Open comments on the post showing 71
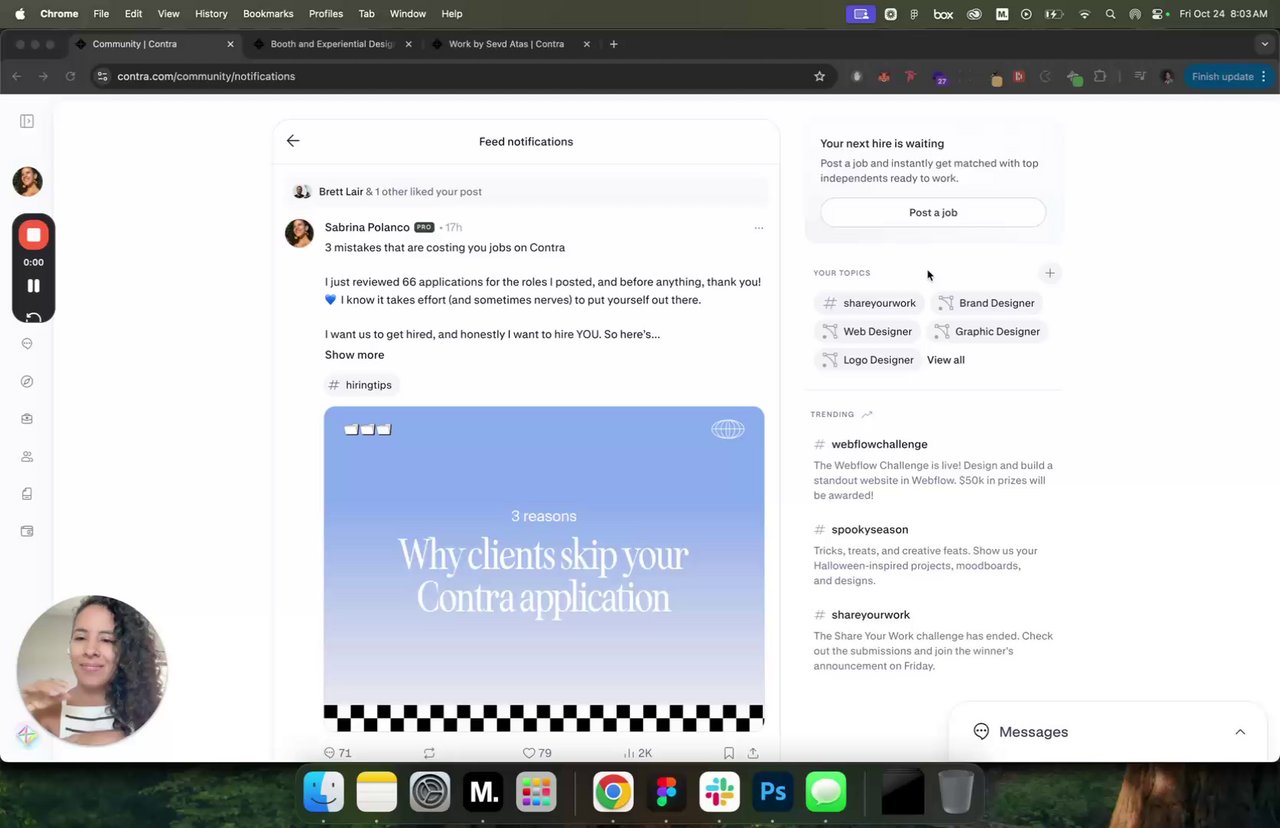 click(x=338, y=753)
